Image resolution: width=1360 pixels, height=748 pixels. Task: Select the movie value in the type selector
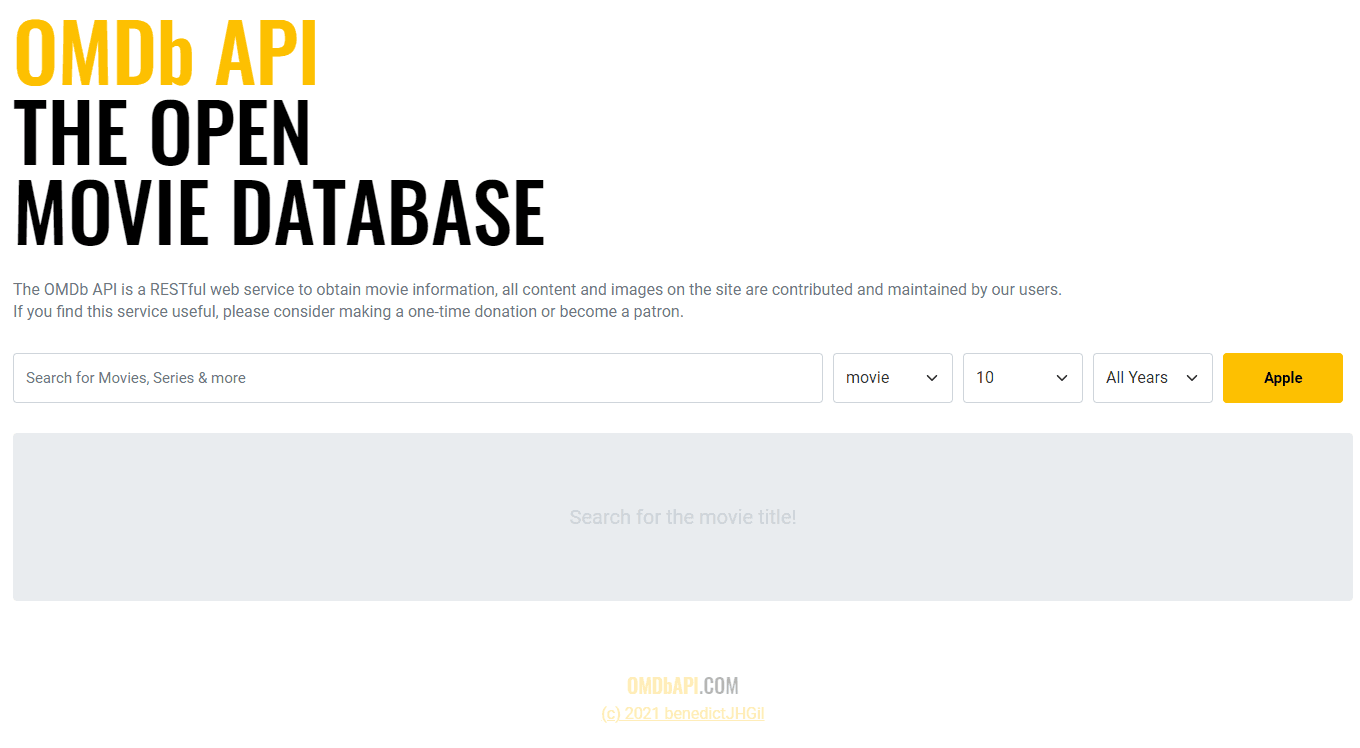(866, 377)
